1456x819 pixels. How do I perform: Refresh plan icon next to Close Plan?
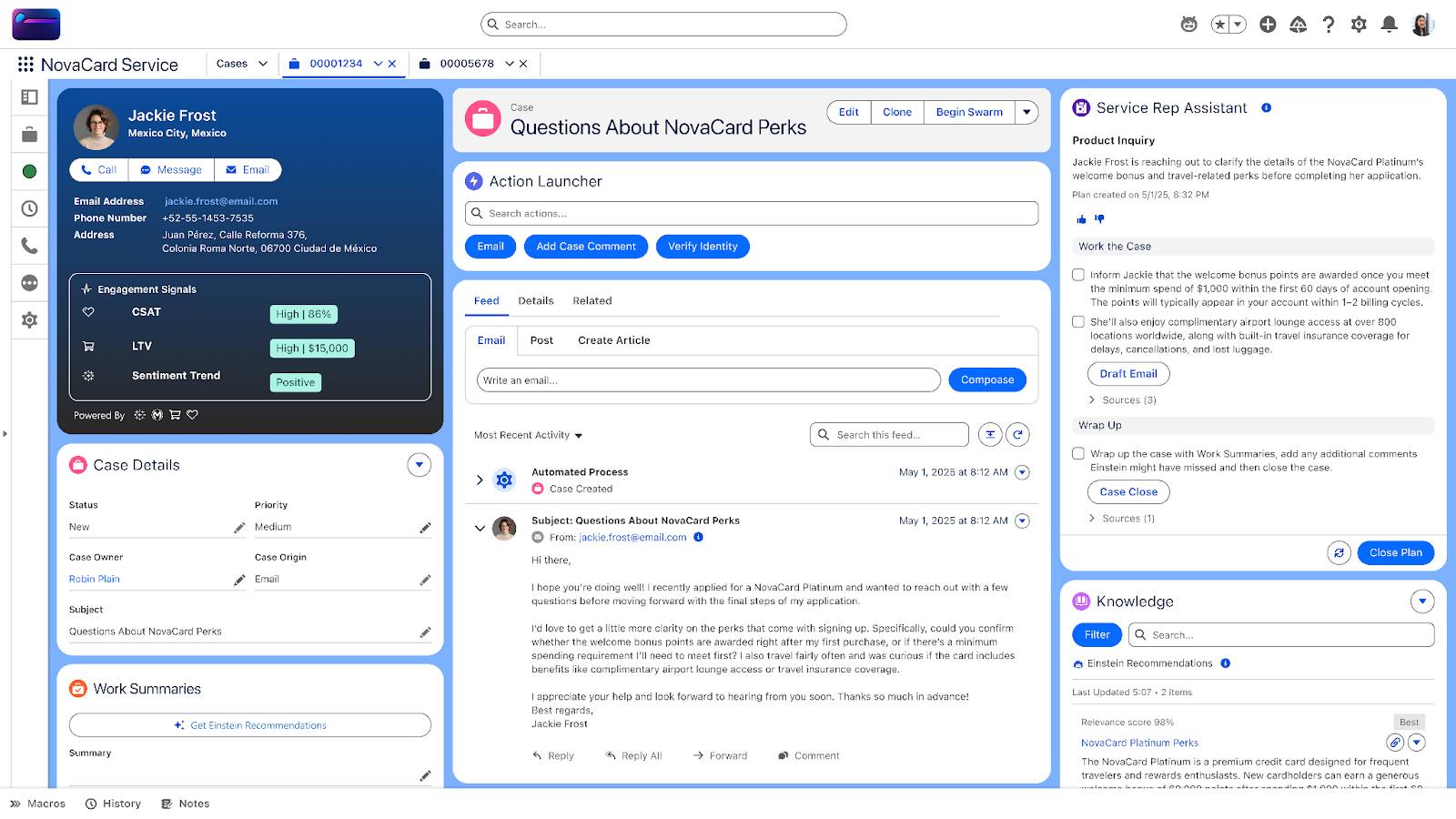coord(1339,552)
